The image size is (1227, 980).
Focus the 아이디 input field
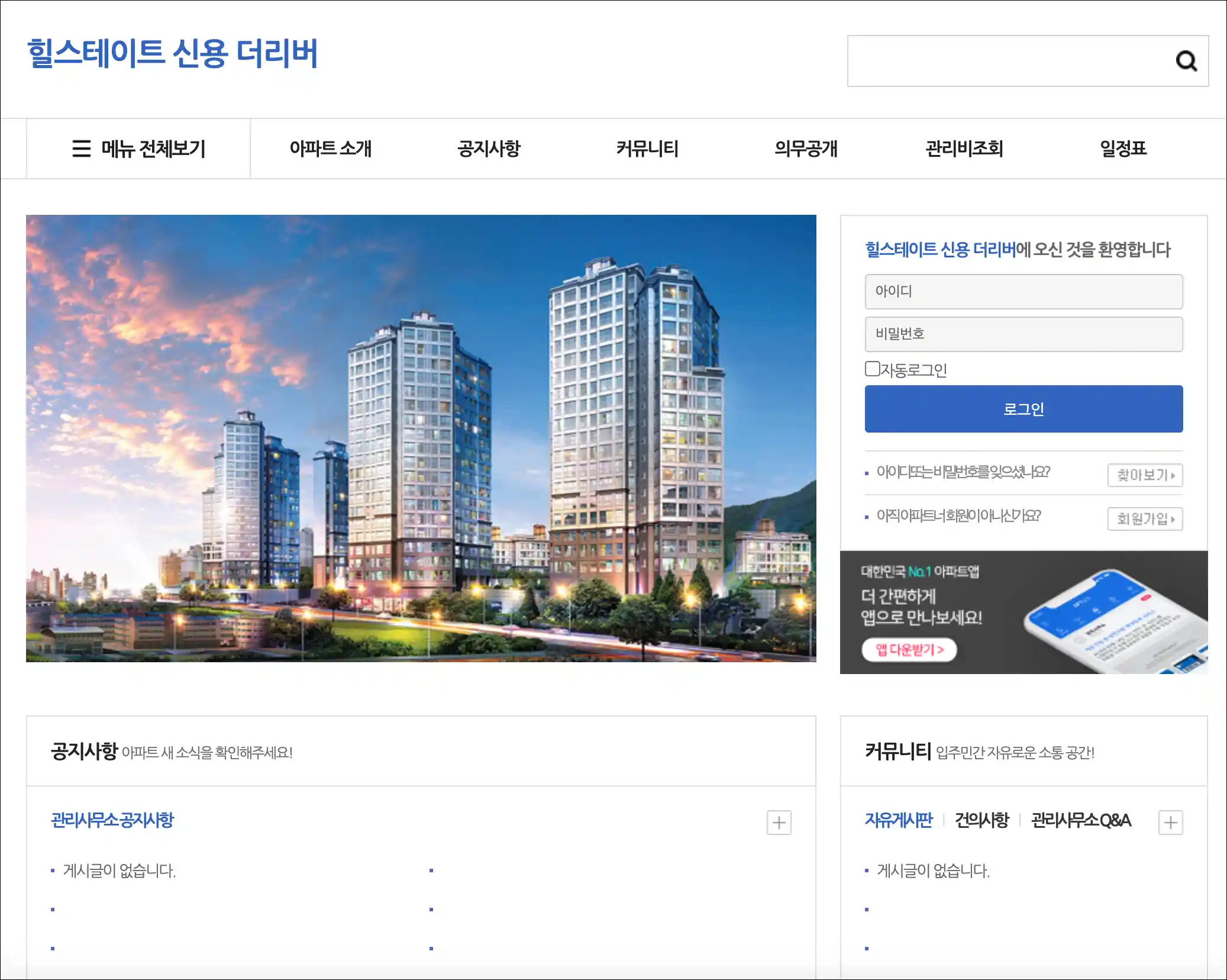click(1023, 291)
